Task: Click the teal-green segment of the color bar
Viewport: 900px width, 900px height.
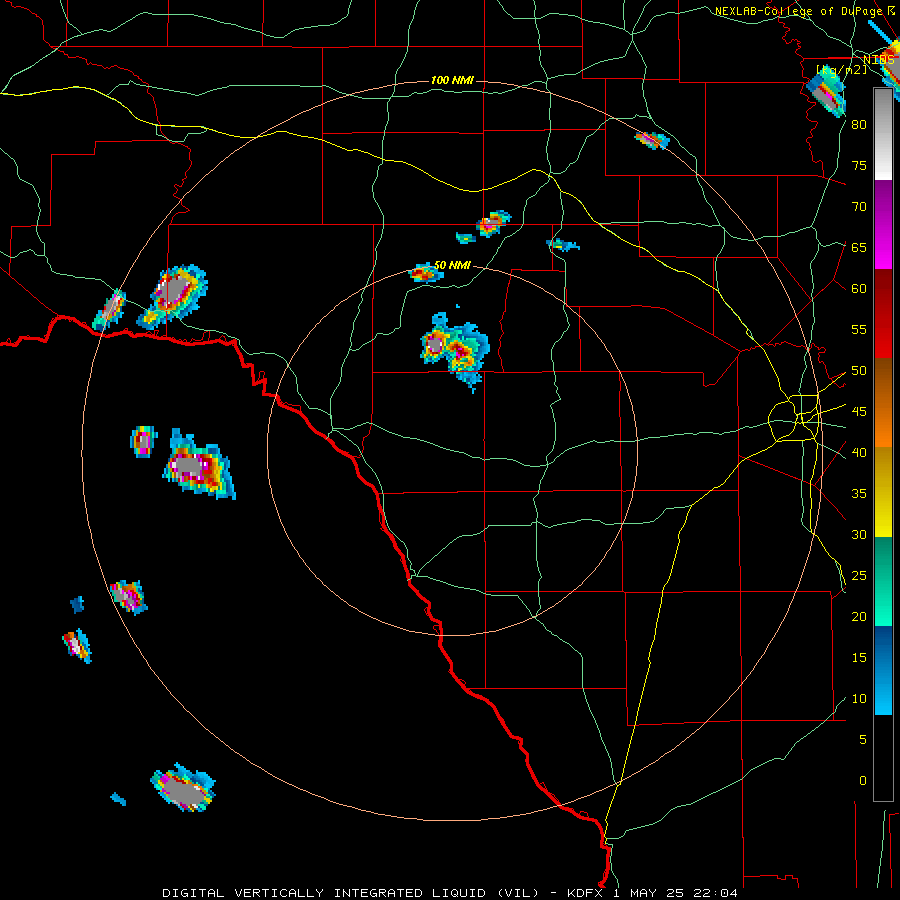Action: pyautogui.click(x=883, y=581)
